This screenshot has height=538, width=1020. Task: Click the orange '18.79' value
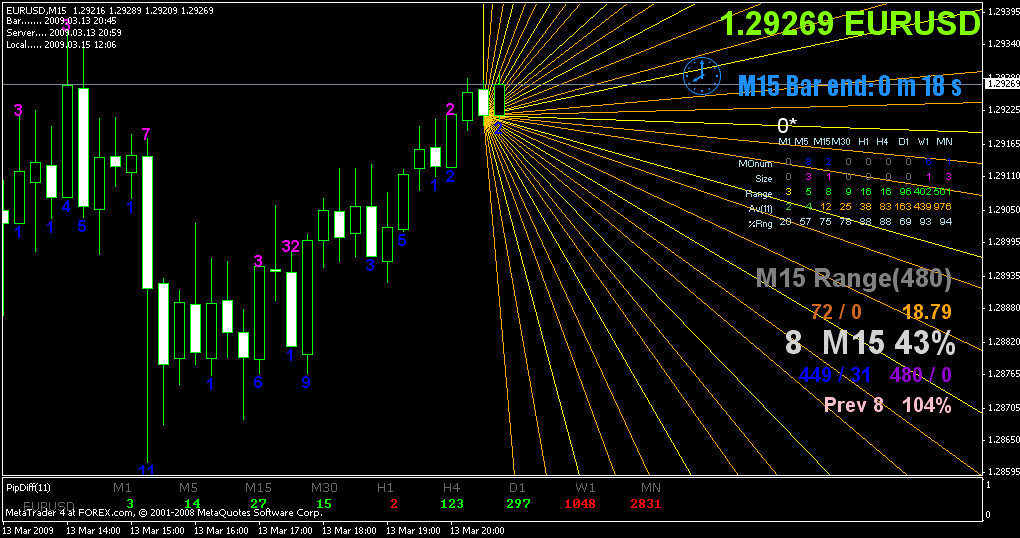[x=927, y=312]
